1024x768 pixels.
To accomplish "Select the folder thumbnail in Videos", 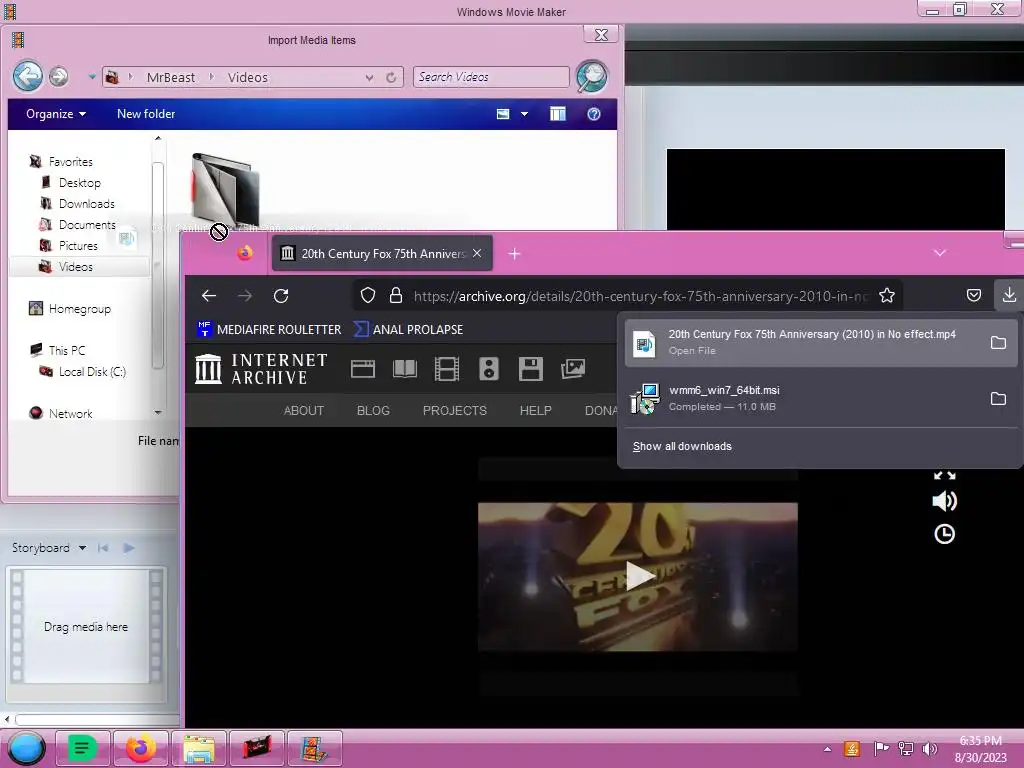I will [224, 189].
